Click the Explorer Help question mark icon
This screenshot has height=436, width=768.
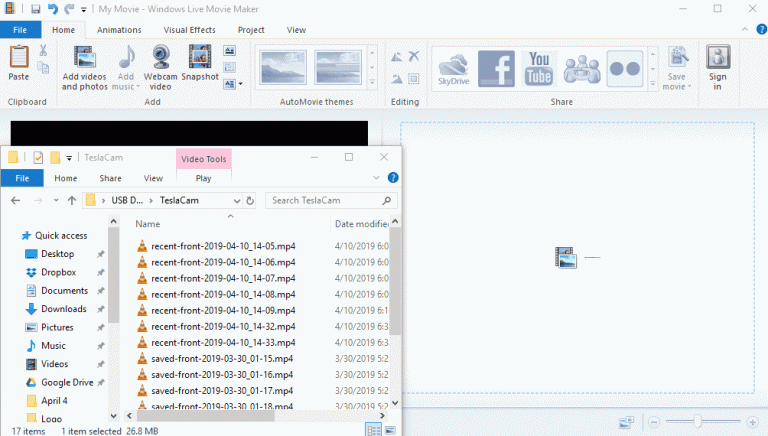pos(393,177)
